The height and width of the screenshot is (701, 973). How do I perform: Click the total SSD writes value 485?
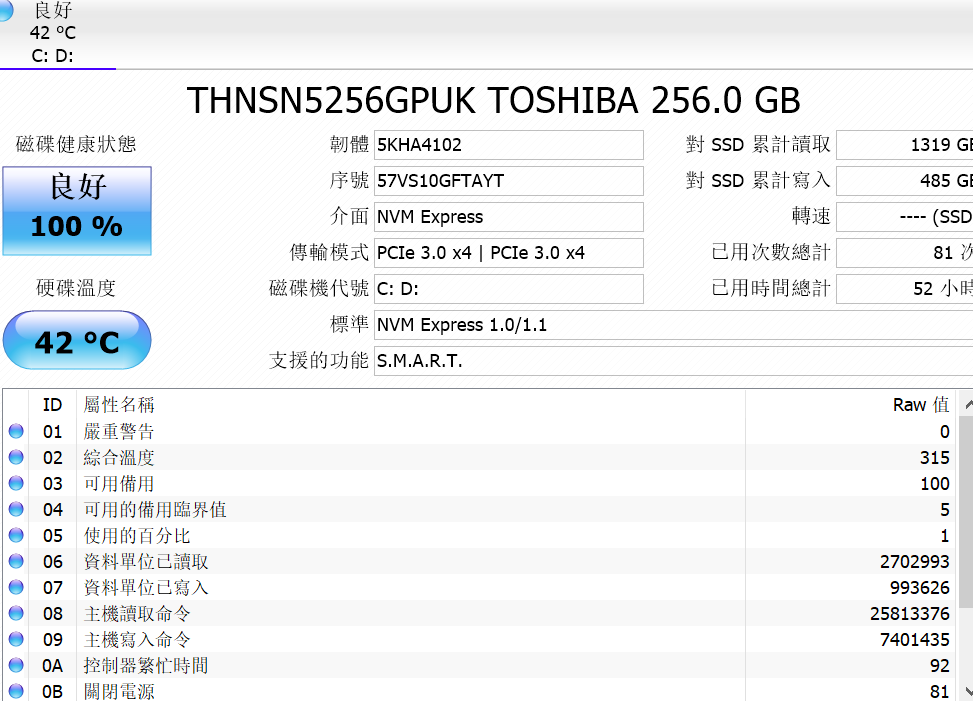point(905,181)
